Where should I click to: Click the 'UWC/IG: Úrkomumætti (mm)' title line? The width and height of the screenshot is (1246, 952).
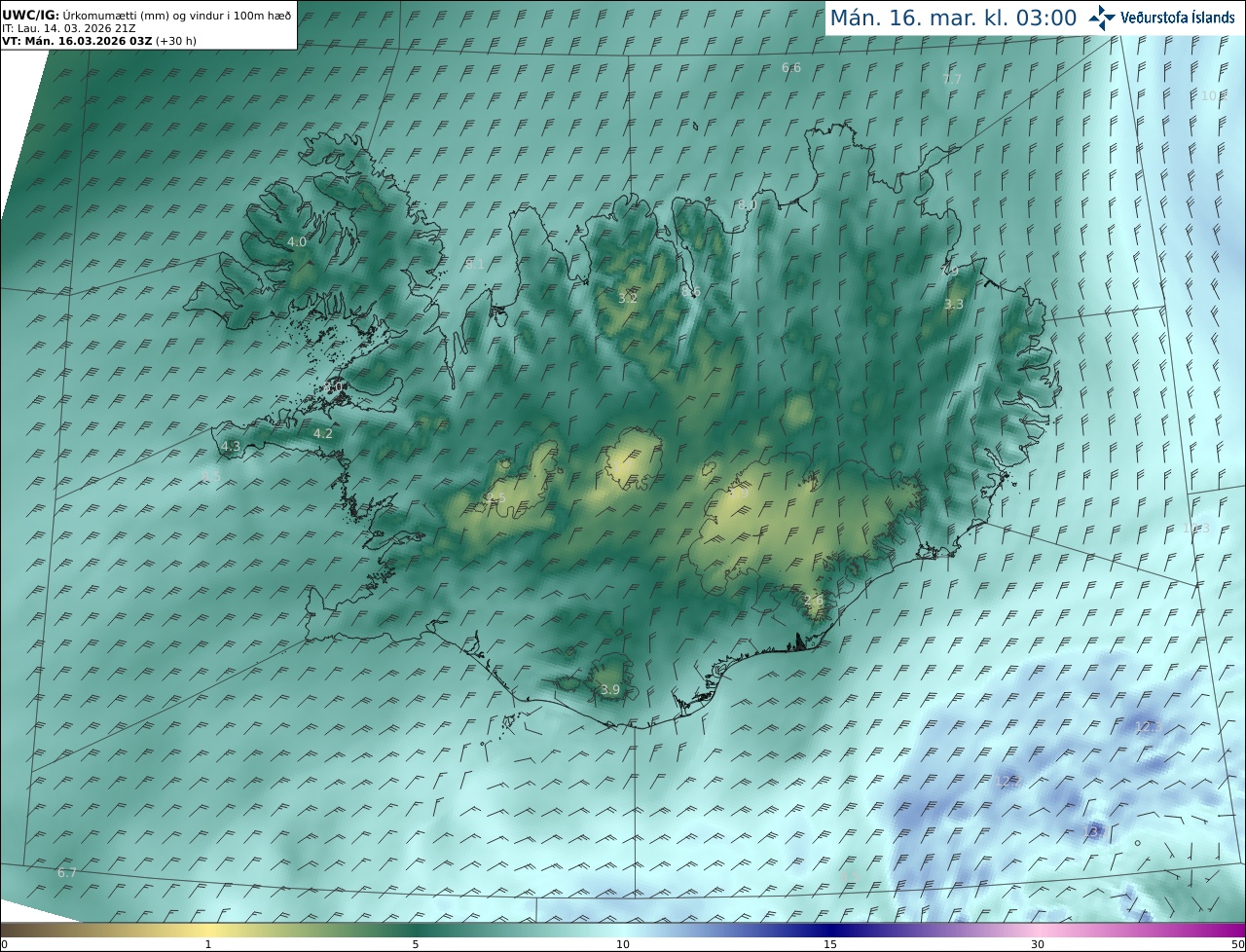pos(147,15)
